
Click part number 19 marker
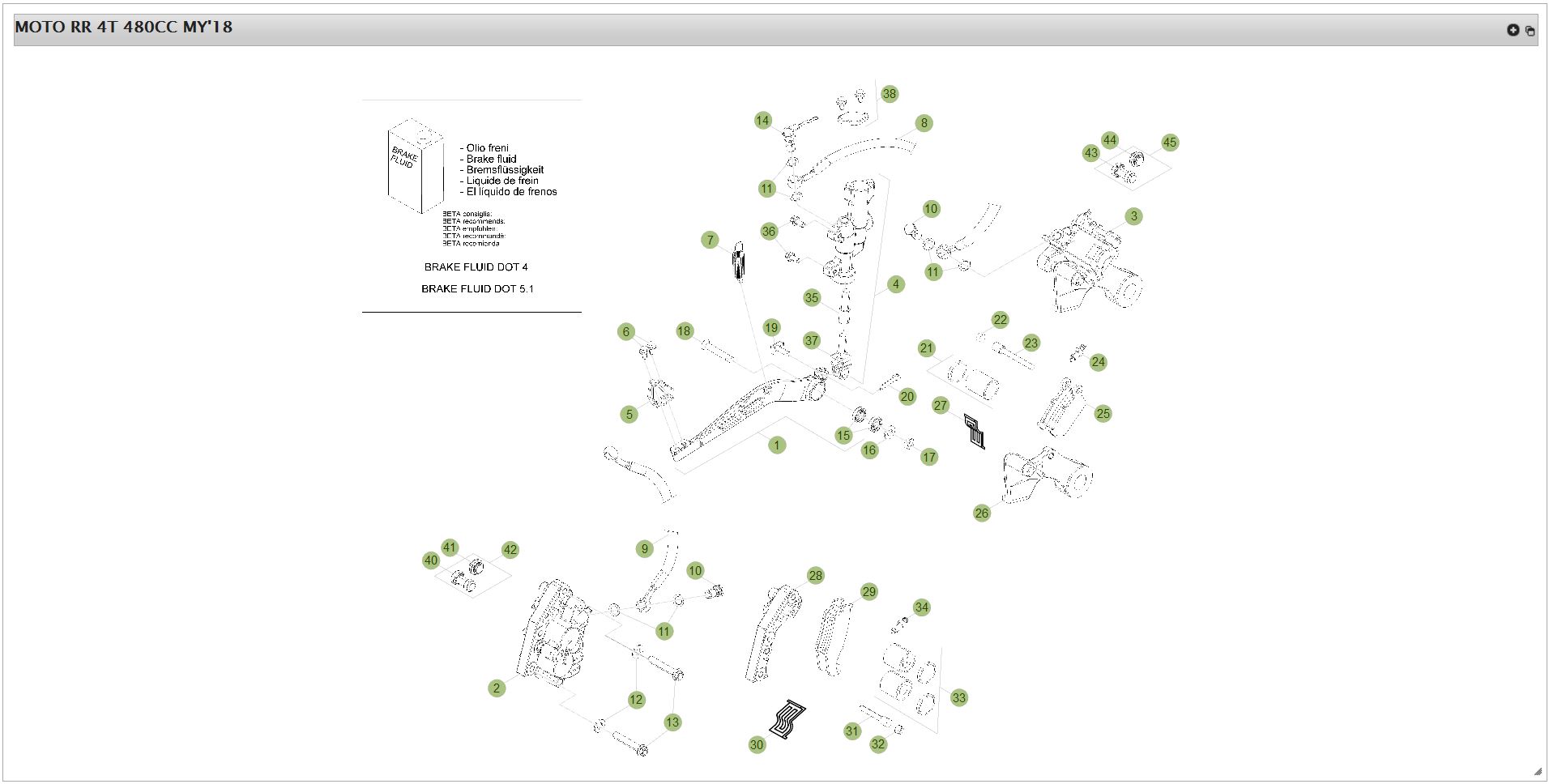[771, 328]
